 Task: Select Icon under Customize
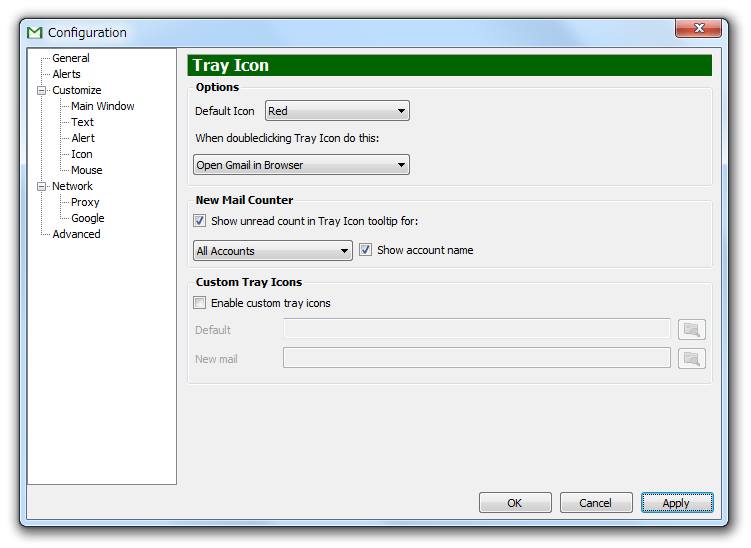pyautogui.click(x=82, y=154)
